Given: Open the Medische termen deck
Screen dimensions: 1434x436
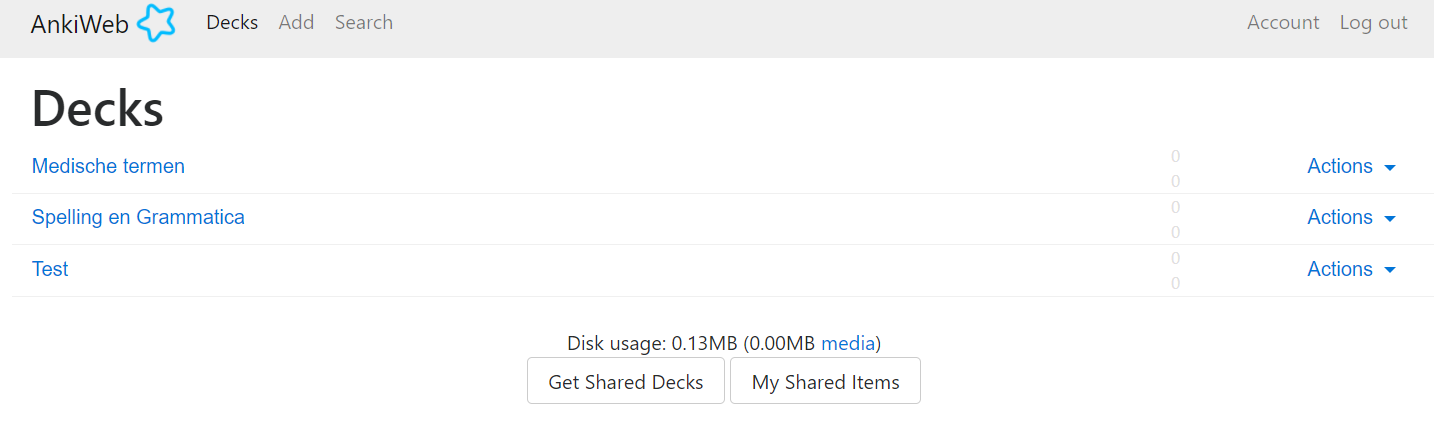Looking at the screenshot, I should tap(108, 166).
